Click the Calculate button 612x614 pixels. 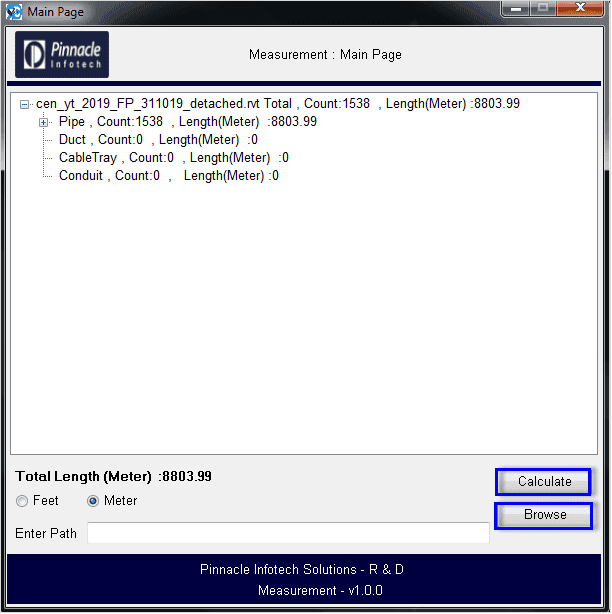[x=544, y=482]
